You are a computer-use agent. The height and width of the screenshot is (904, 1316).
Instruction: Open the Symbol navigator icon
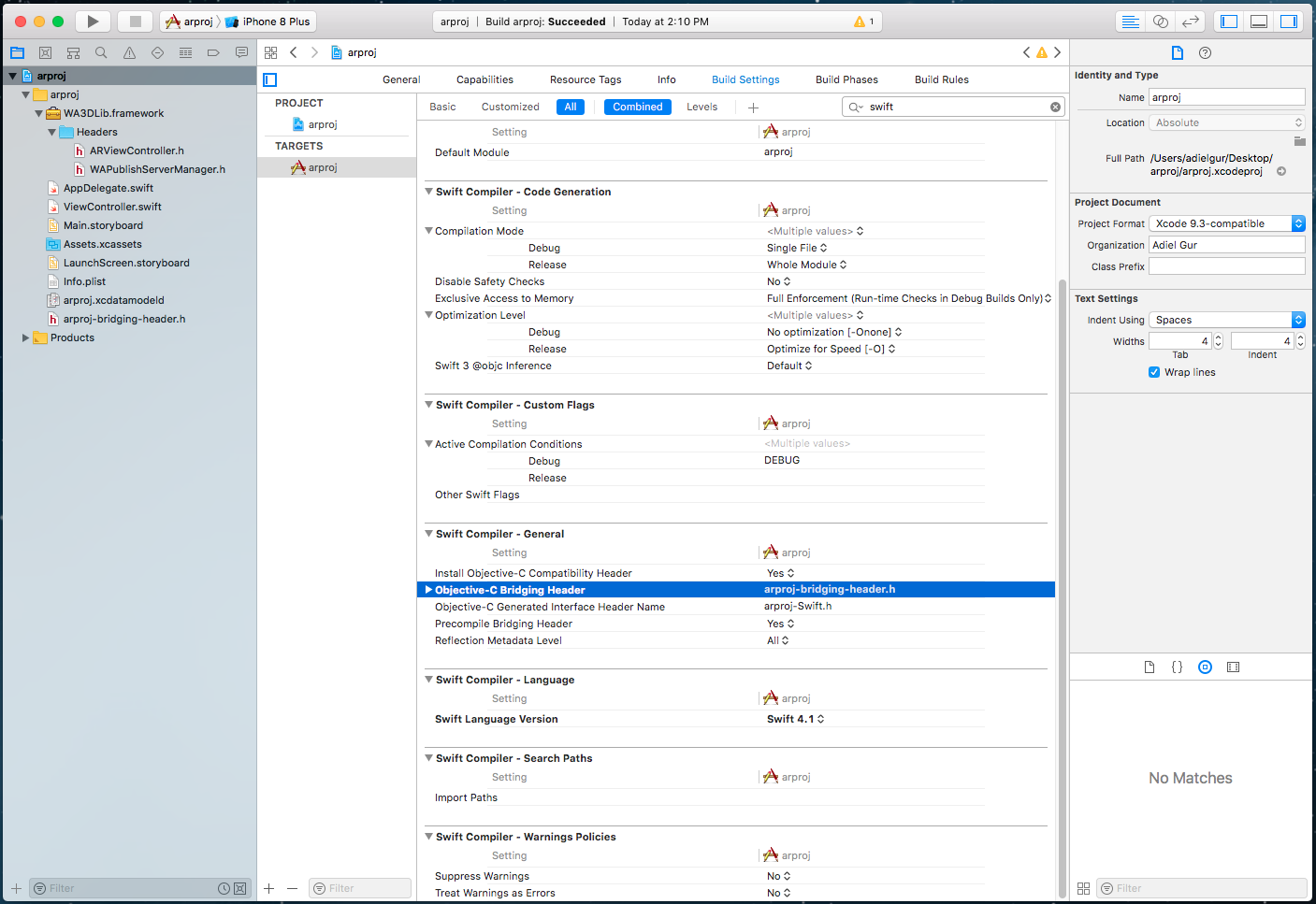coord(73,53)
